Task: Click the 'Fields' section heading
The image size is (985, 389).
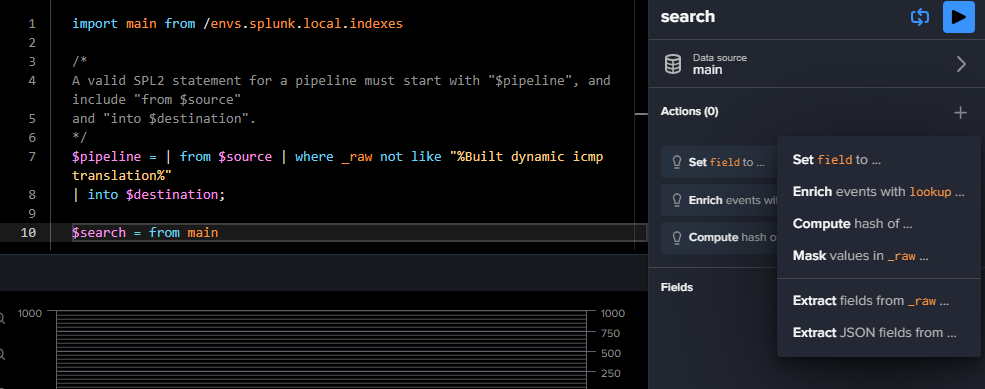Action: [677, 287]
